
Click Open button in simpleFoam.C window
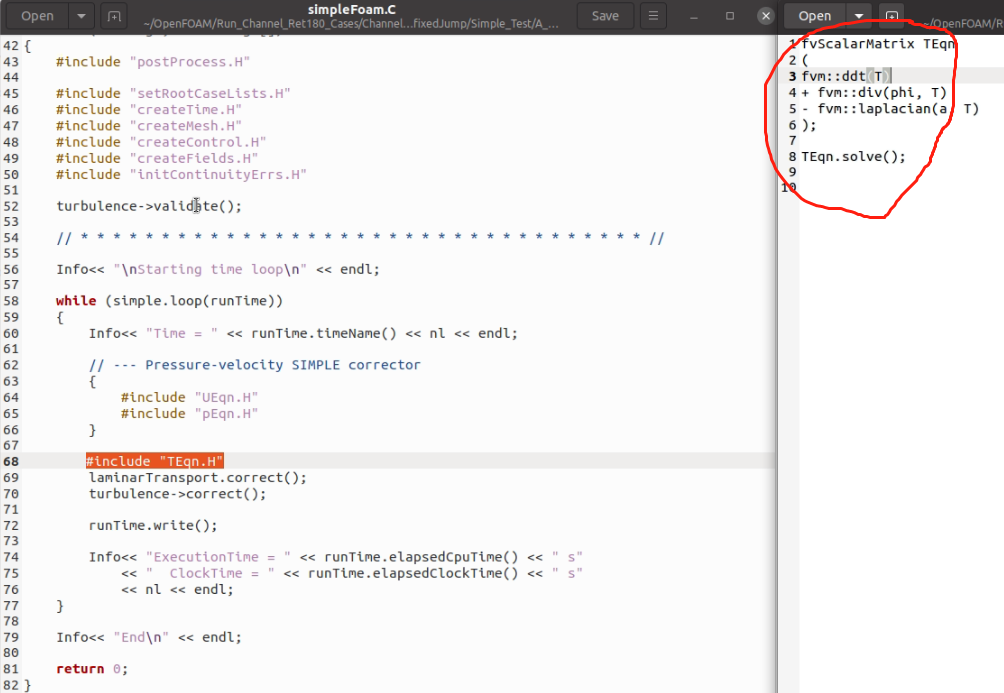point(37,16)
